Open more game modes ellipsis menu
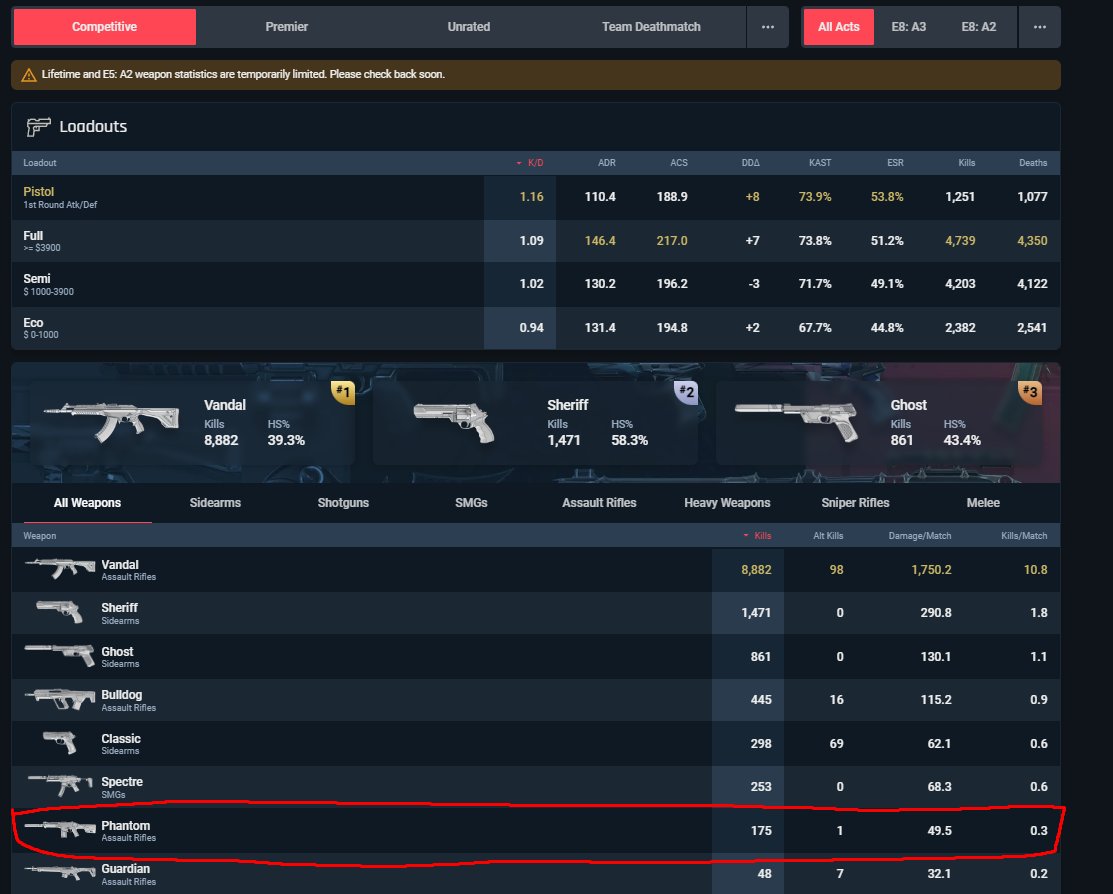This screenshot has height=894, width=1113. tap(767, 27)
